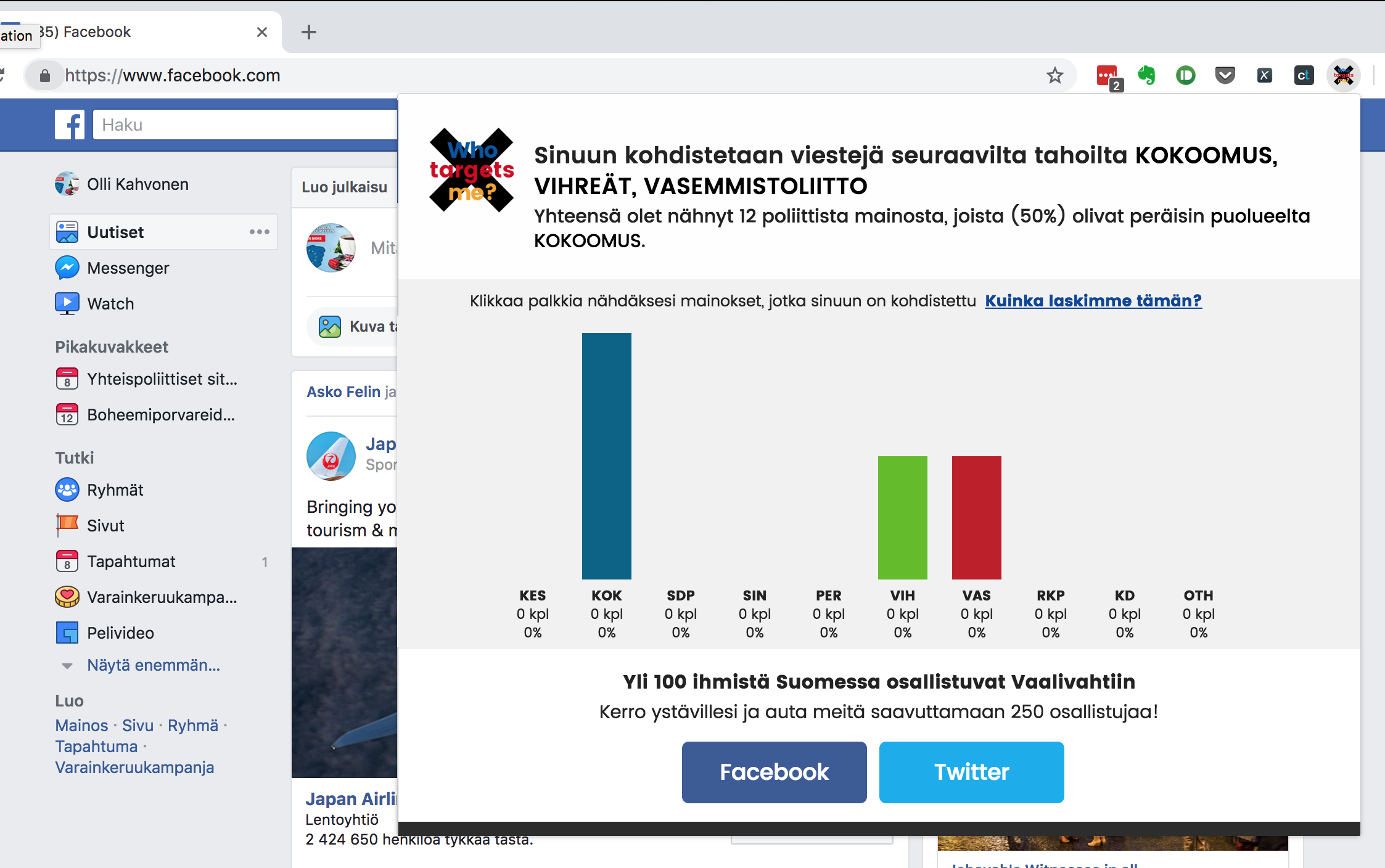
Task: Close the Facebook browser tab
Action: pos(262,32)
